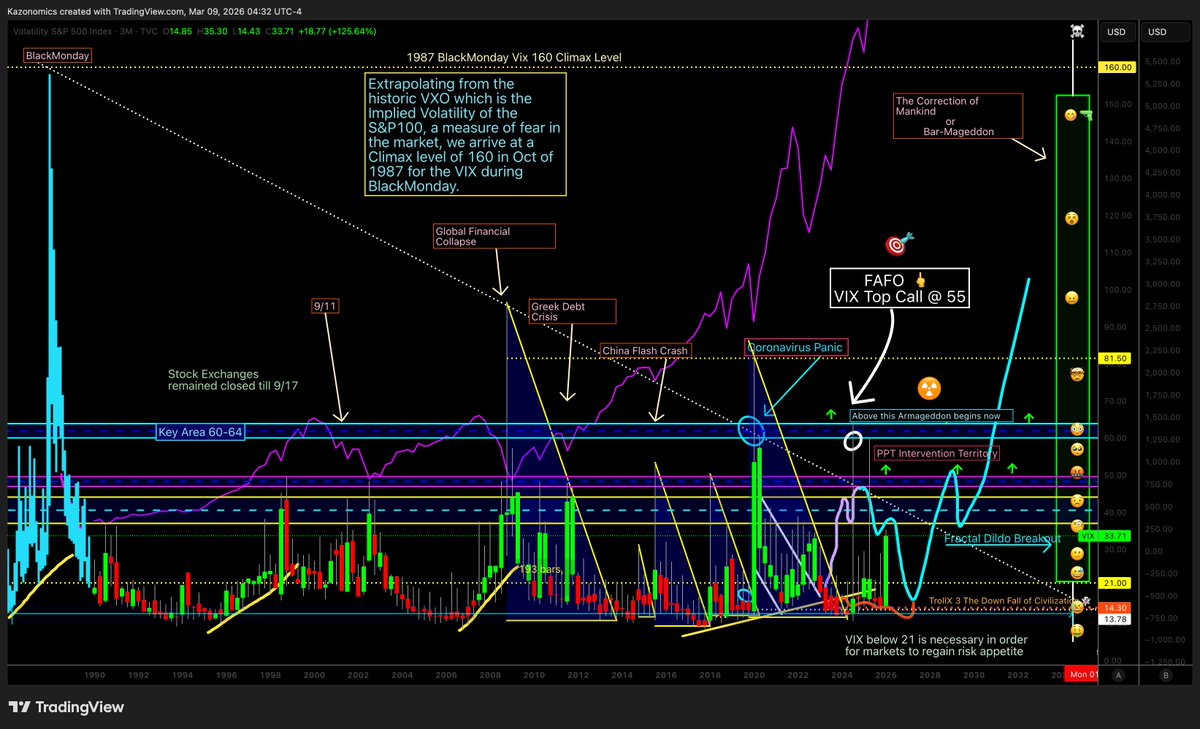This screenshot has width=1200, height=729.
Task: Click the 2032 year label on the time axis
Action: 1018,677
